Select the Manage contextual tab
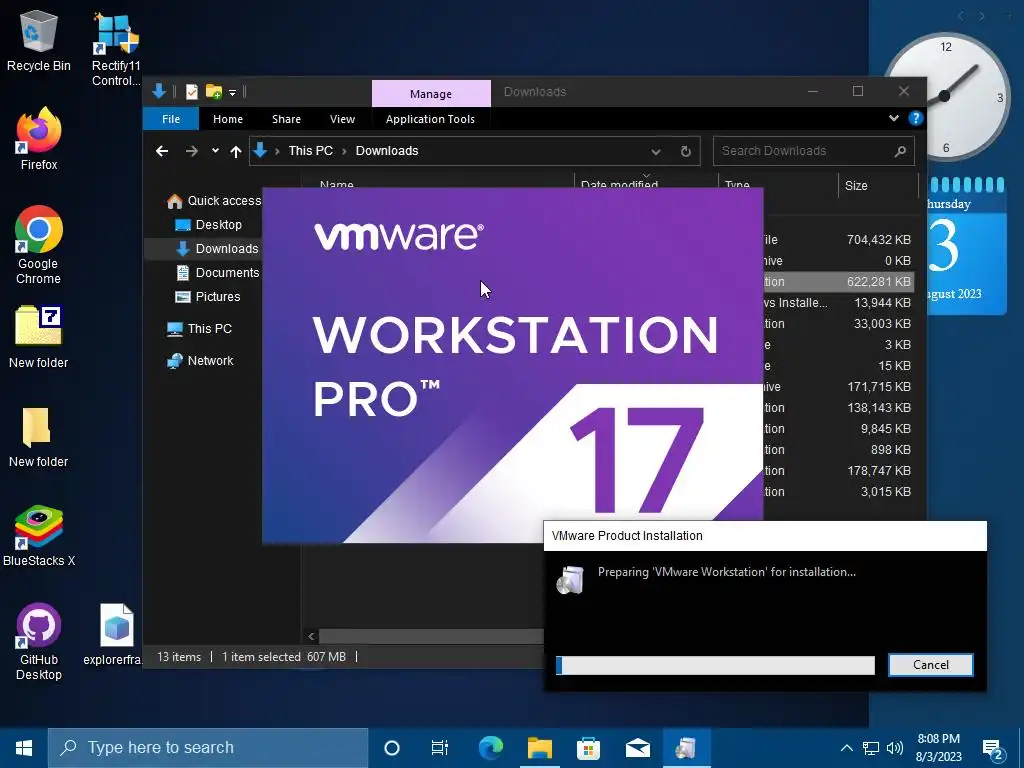Viewport: 1024px width, 768px height. (431, 93)
